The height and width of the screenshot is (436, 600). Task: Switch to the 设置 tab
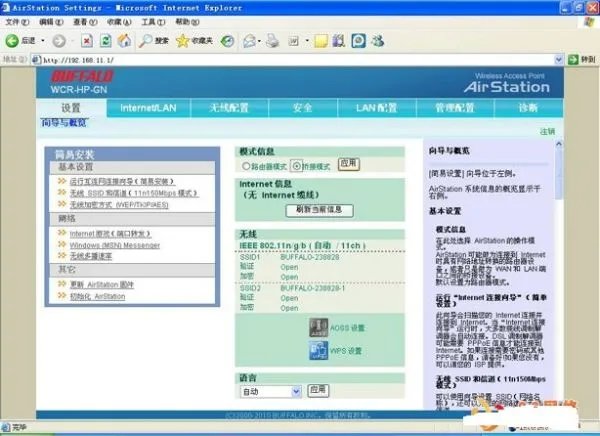pos(71,108)
